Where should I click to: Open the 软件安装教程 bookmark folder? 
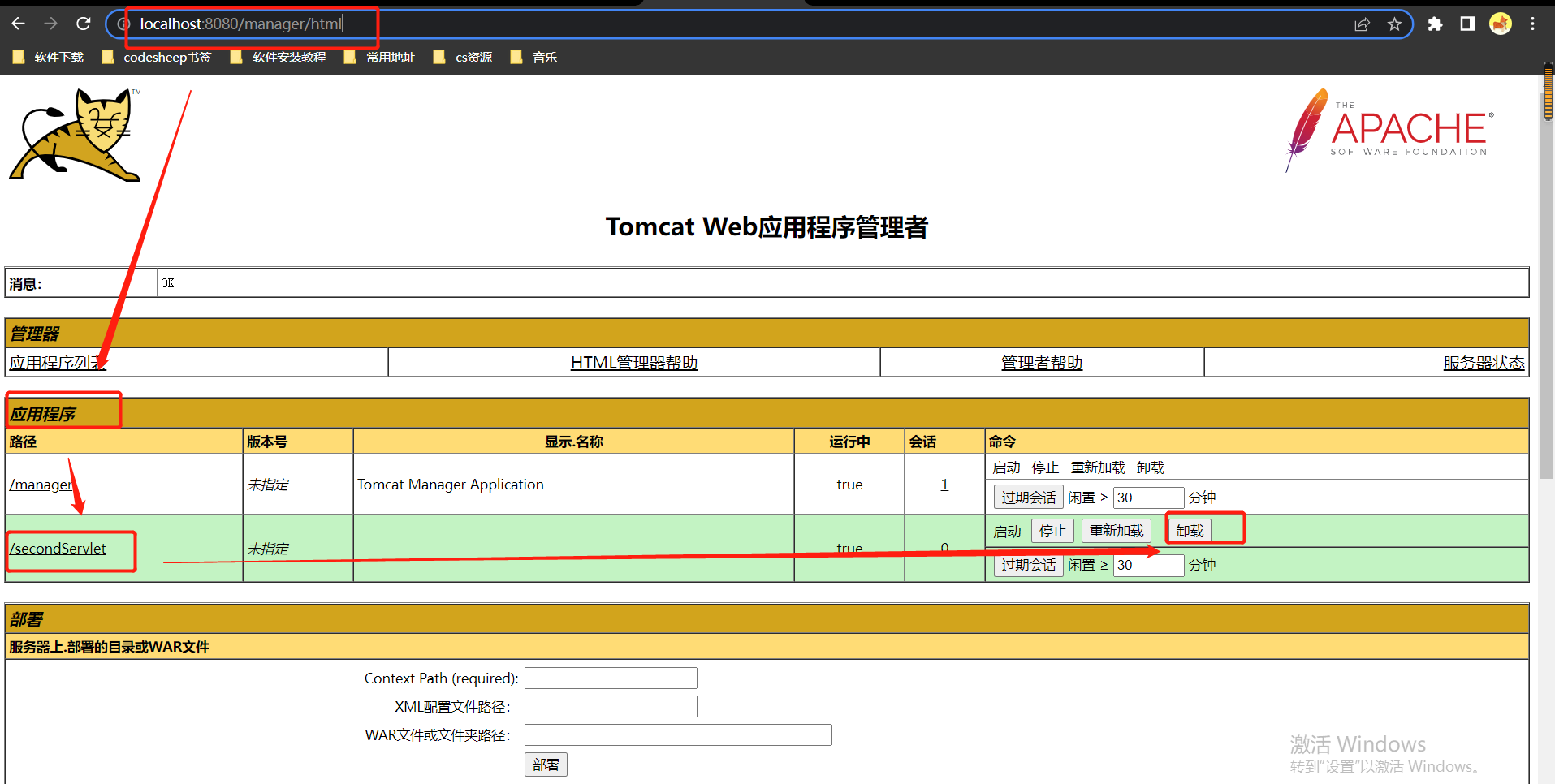[278, 57]
